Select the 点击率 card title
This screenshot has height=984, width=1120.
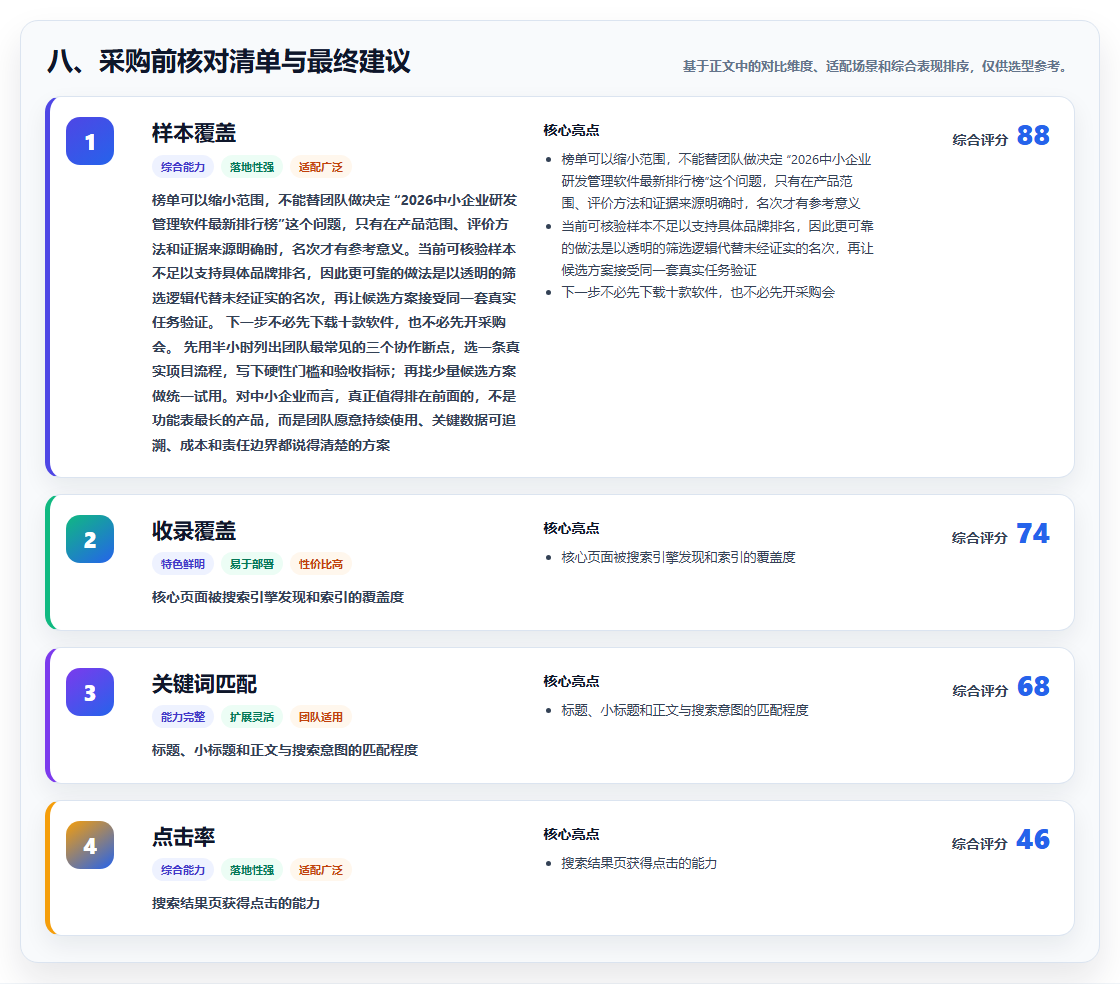184,837
